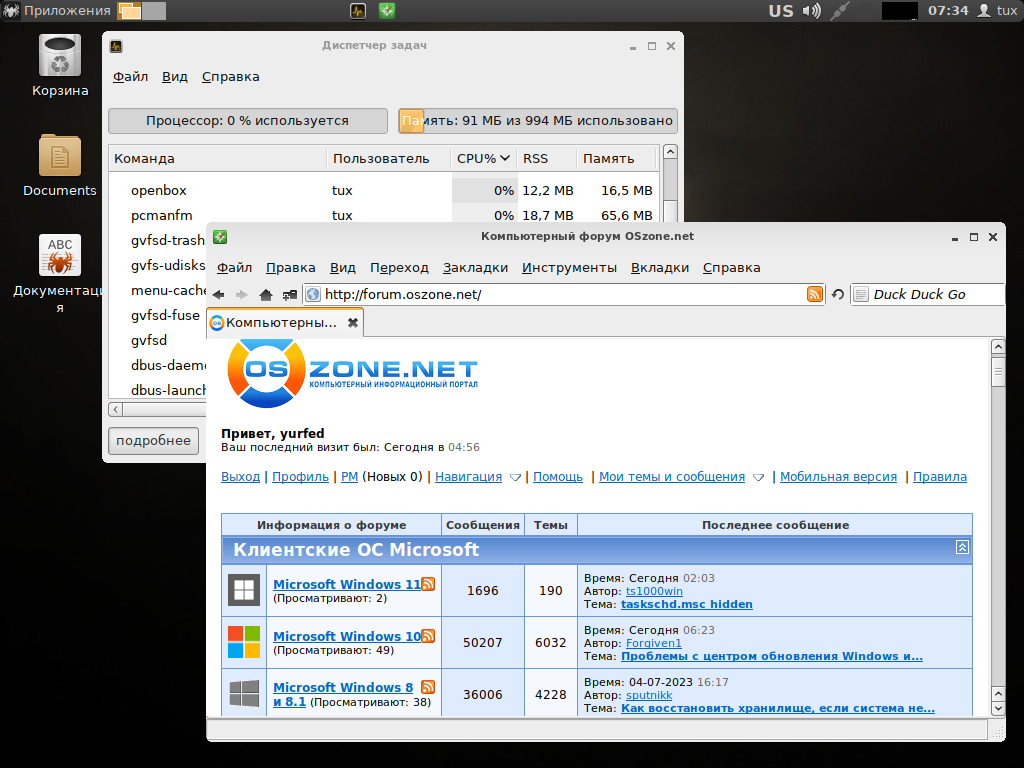Click the Windows 8 gray logo icon
The image size is (1024, 768).
[x=244, y=694]
